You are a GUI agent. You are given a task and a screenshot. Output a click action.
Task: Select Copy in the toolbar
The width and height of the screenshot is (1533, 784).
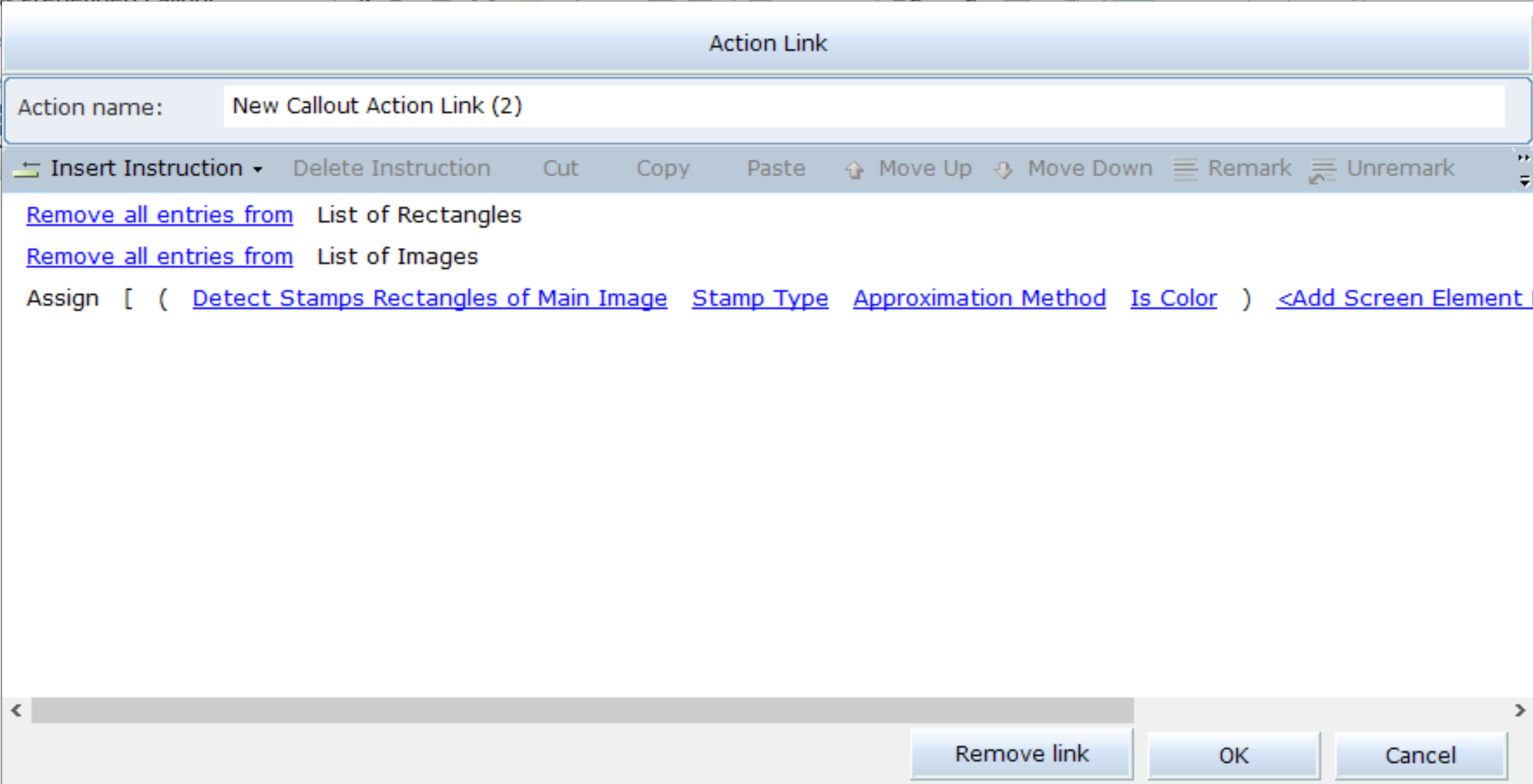(663, 168)
